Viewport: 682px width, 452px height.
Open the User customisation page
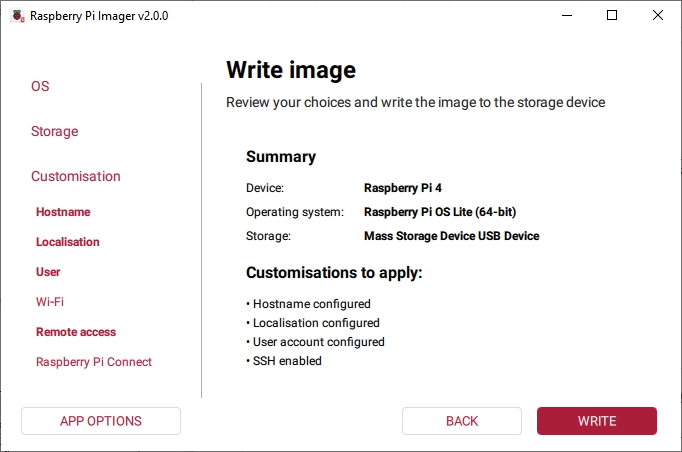pyautogui.click(x=48, y=272)
